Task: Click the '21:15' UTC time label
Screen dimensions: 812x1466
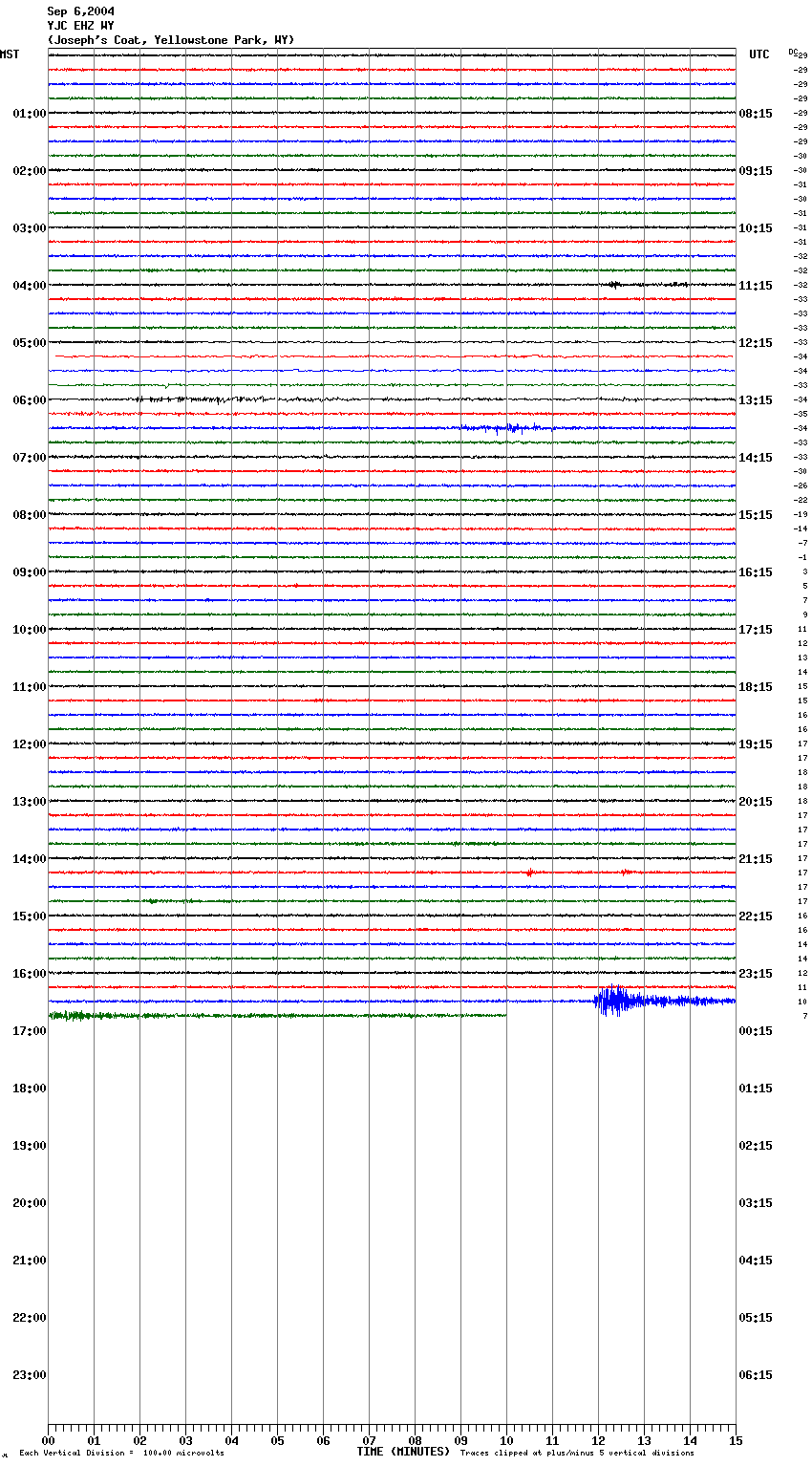Action: tap(756, 859)
